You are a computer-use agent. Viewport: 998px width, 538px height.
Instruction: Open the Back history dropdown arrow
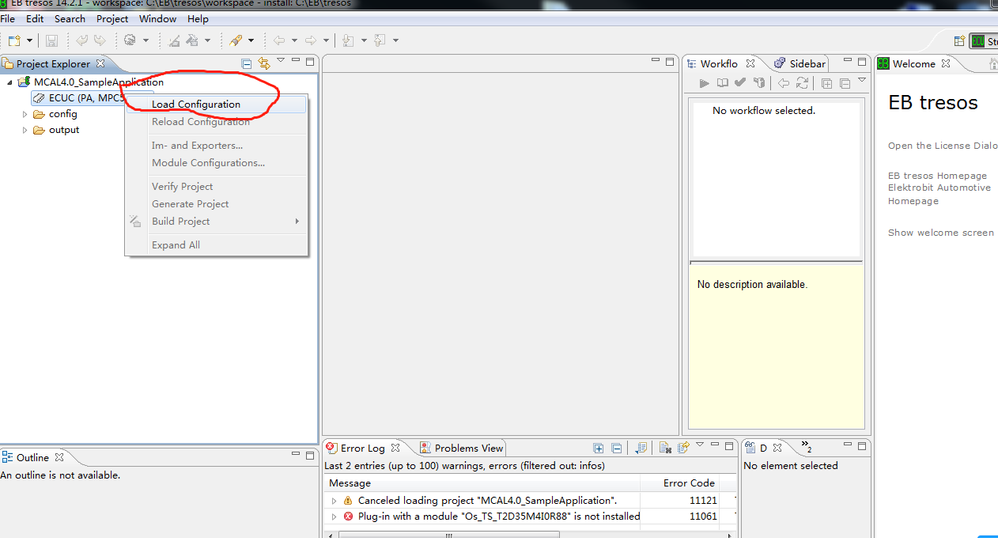pos(294,41)
